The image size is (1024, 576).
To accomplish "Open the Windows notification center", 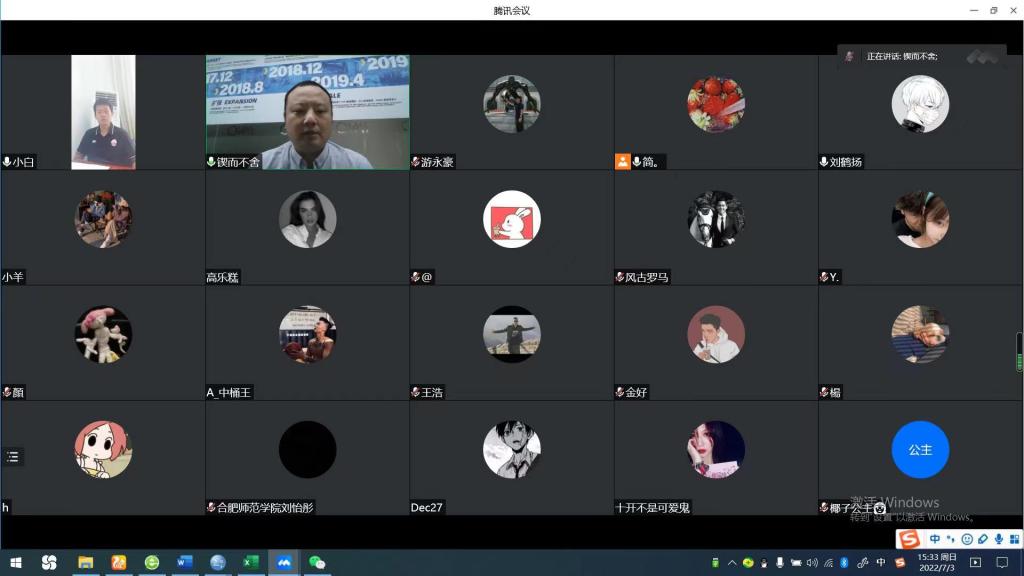I will (1002, 563).
